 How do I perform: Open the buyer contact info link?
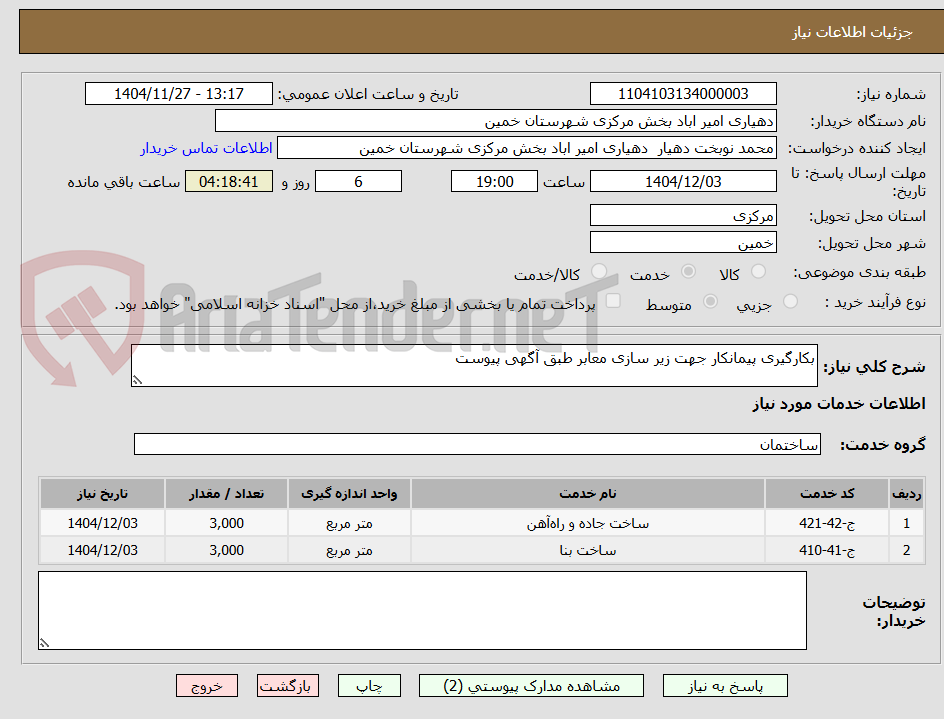(206, 148)
